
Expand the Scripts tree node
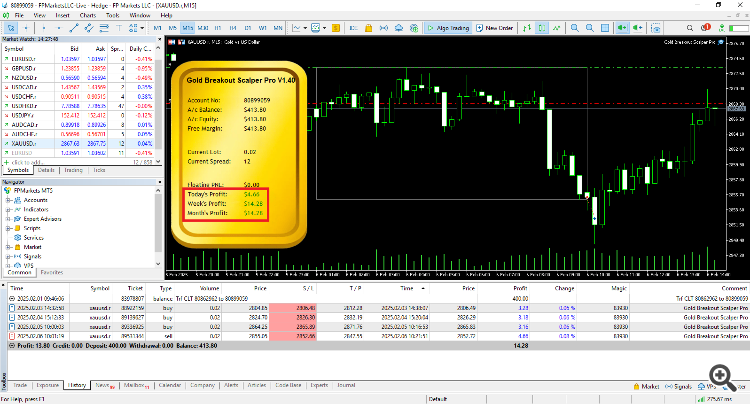coord(8,229)
